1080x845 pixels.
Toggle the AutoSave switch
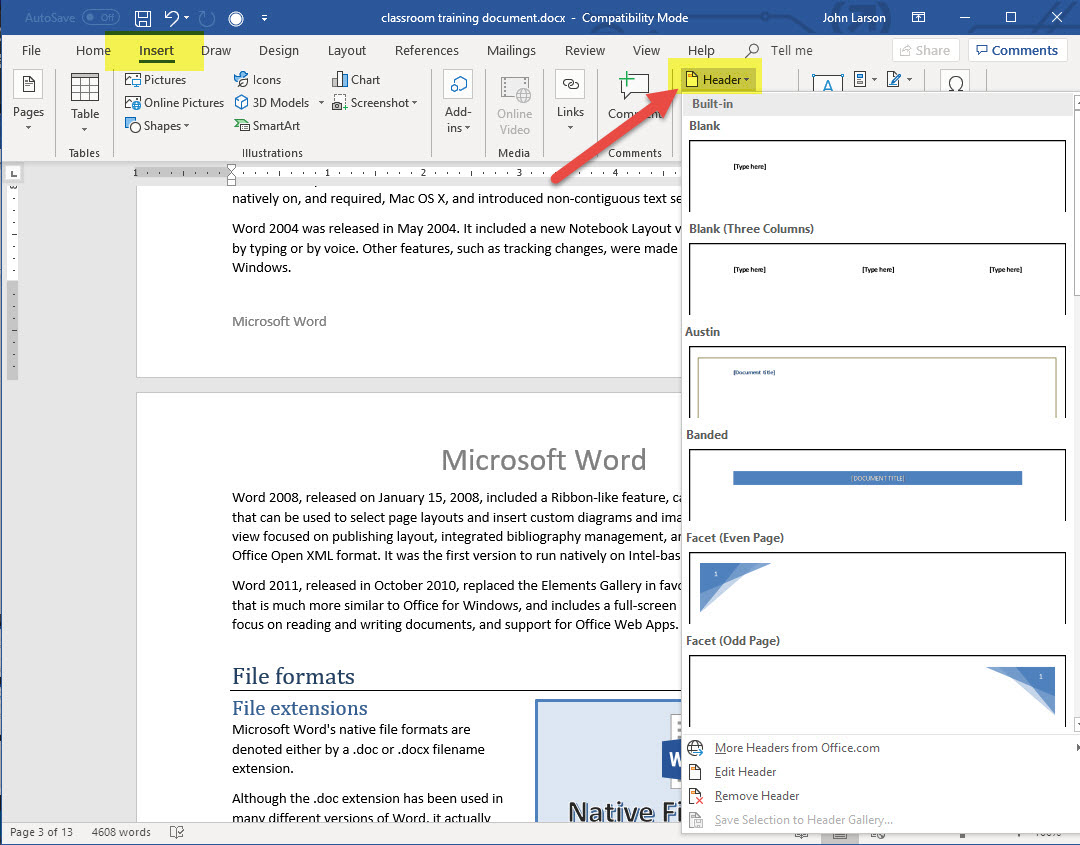[x=101, y=18]
